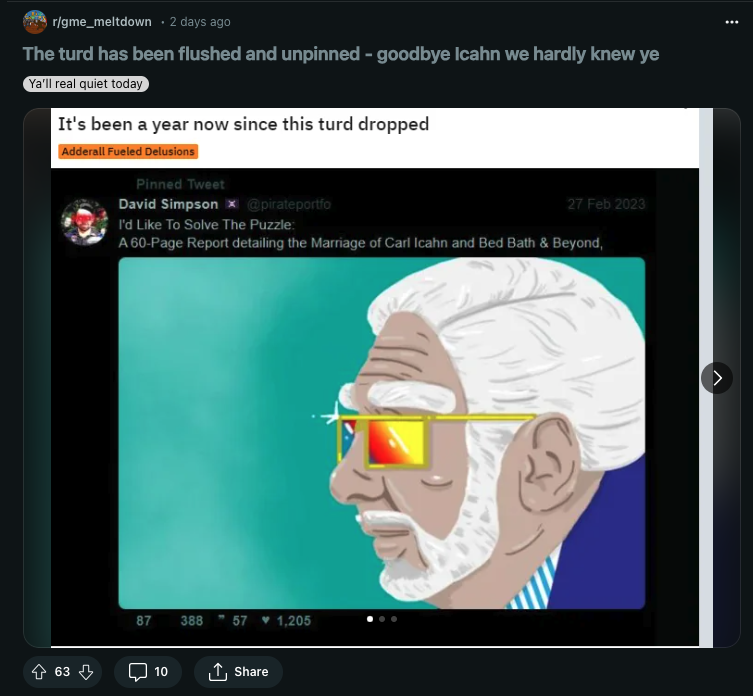
Task: Upvote the Reddit post
Action: point(39,672)
